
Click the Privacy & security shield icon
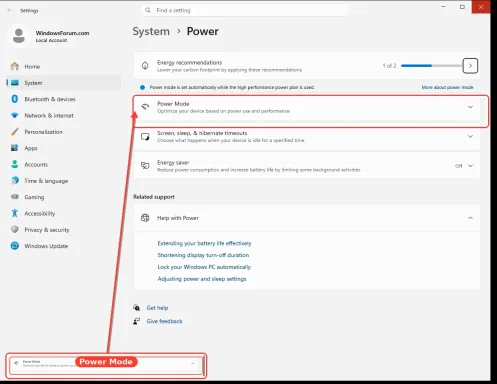(15, 229)
